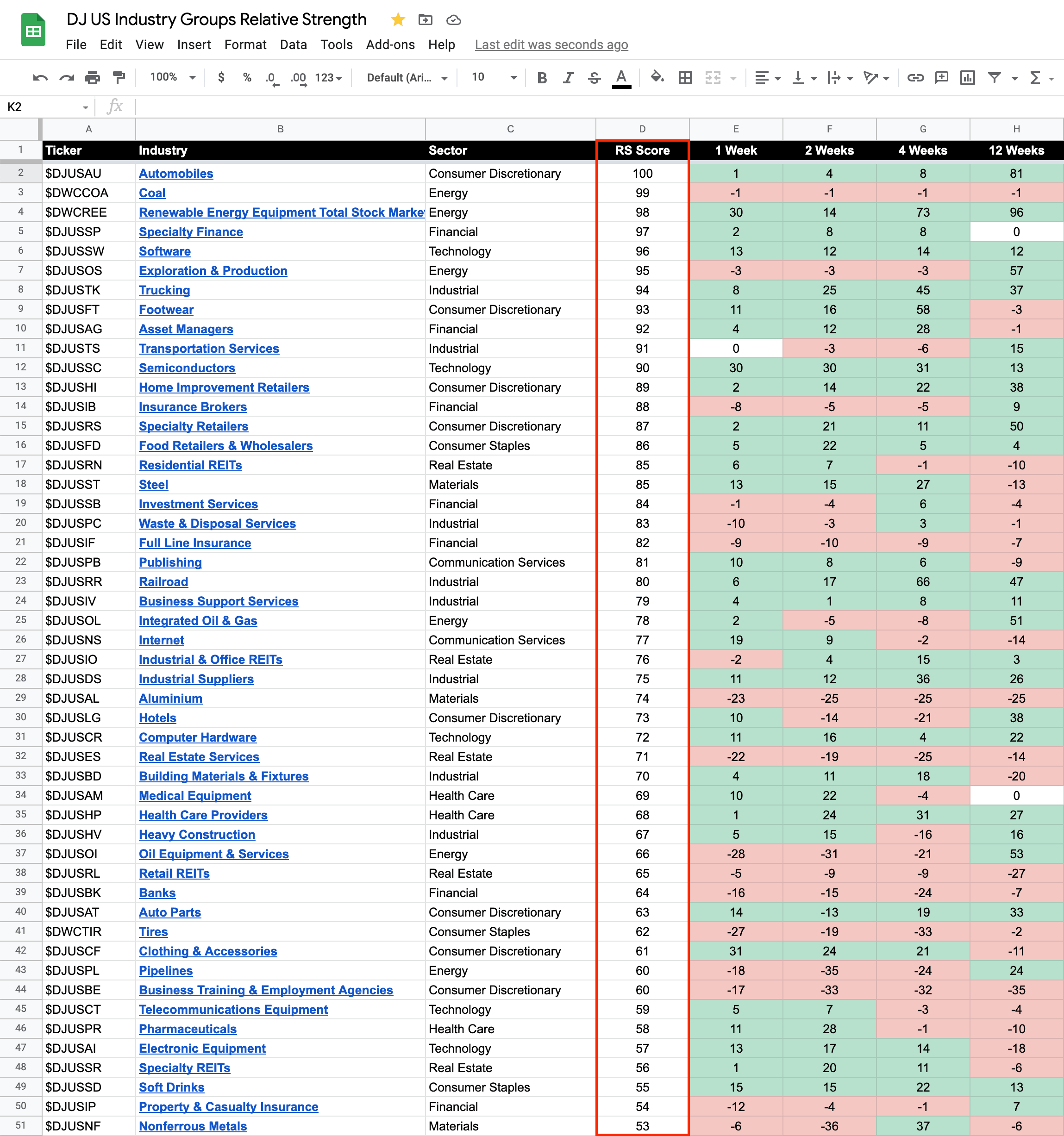Open the font size dropdown

click(x=494, y=77)
